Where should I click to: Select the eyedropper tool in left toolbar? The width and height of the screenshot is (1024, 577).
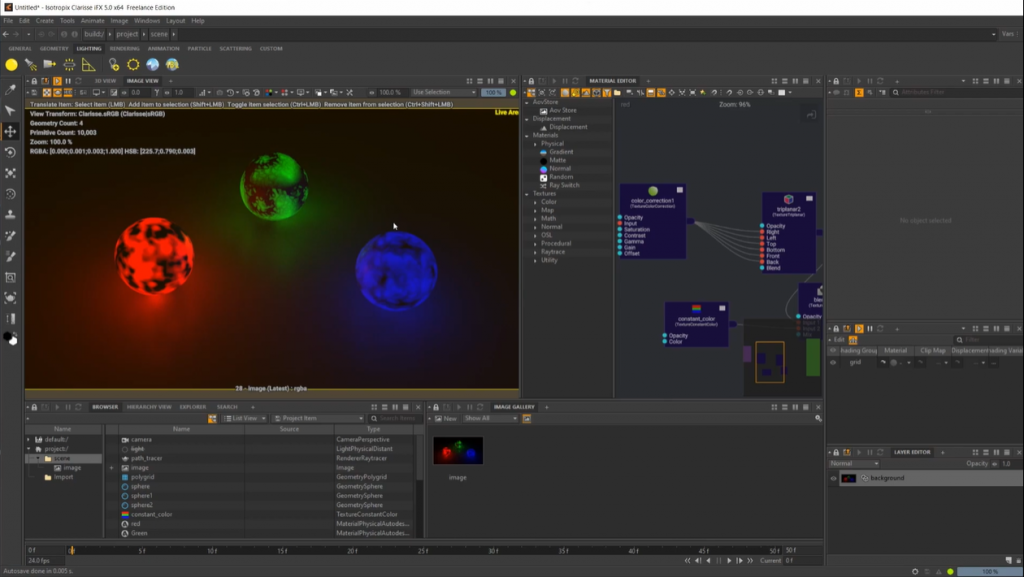pyautogui.click(x=11, y=89)
